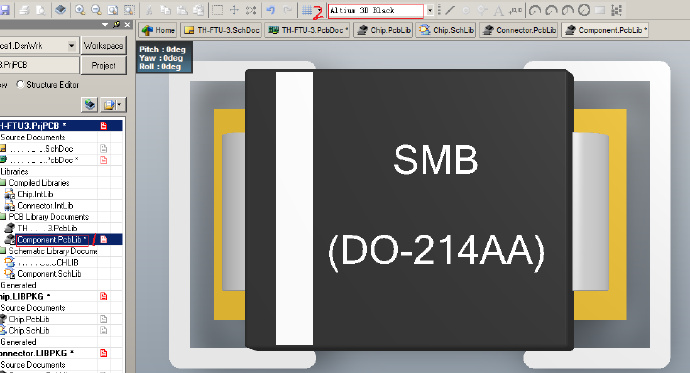Click the Project button
The image size is (690, 373).
click(x=103, y=65)
